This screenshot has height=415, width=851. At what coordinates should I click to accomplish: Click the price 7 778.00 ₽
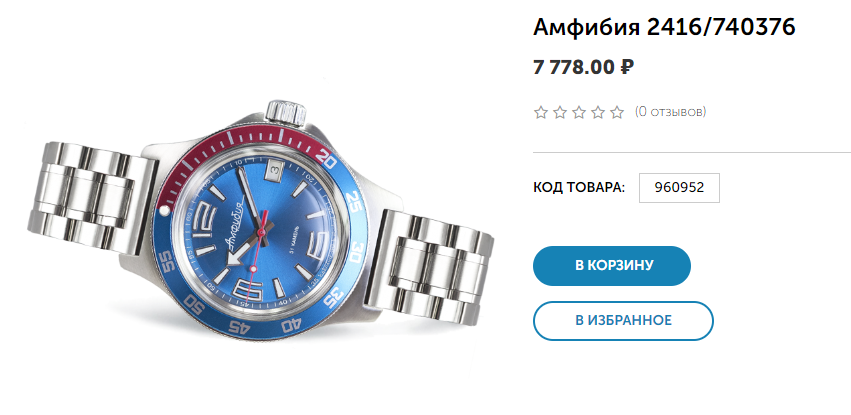click(x=583, y=67)
